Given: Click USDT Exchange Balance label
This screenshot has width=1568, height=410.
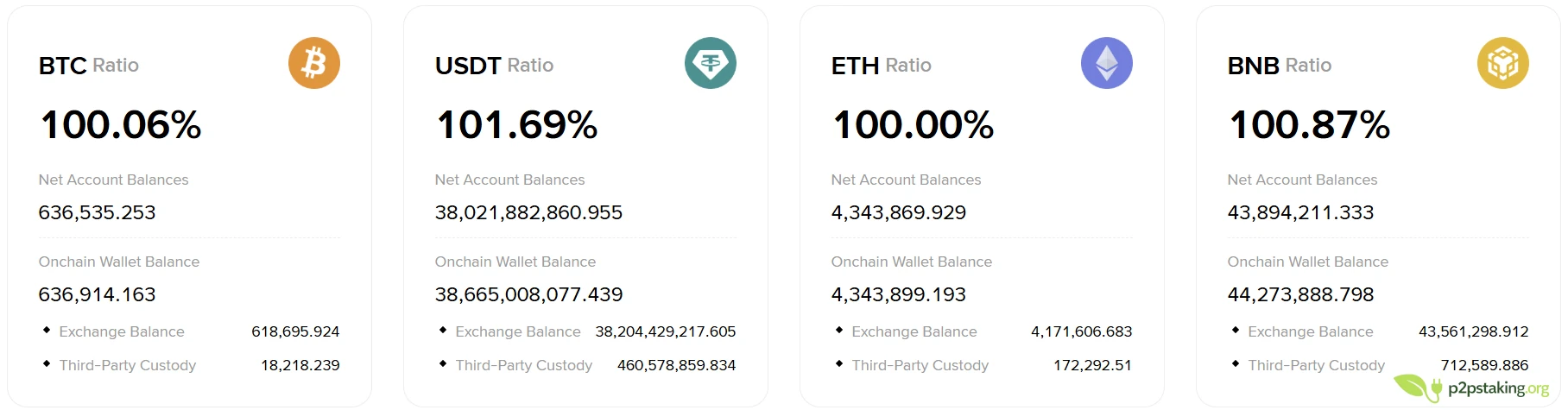Looking at the screenshot, I should (x=517, y=331).
